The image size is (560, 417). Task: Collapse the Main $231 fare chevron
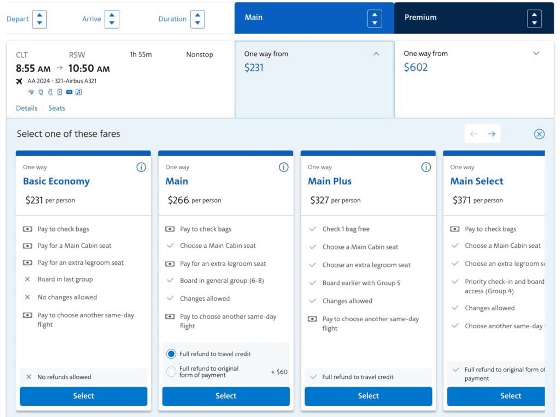376,54
